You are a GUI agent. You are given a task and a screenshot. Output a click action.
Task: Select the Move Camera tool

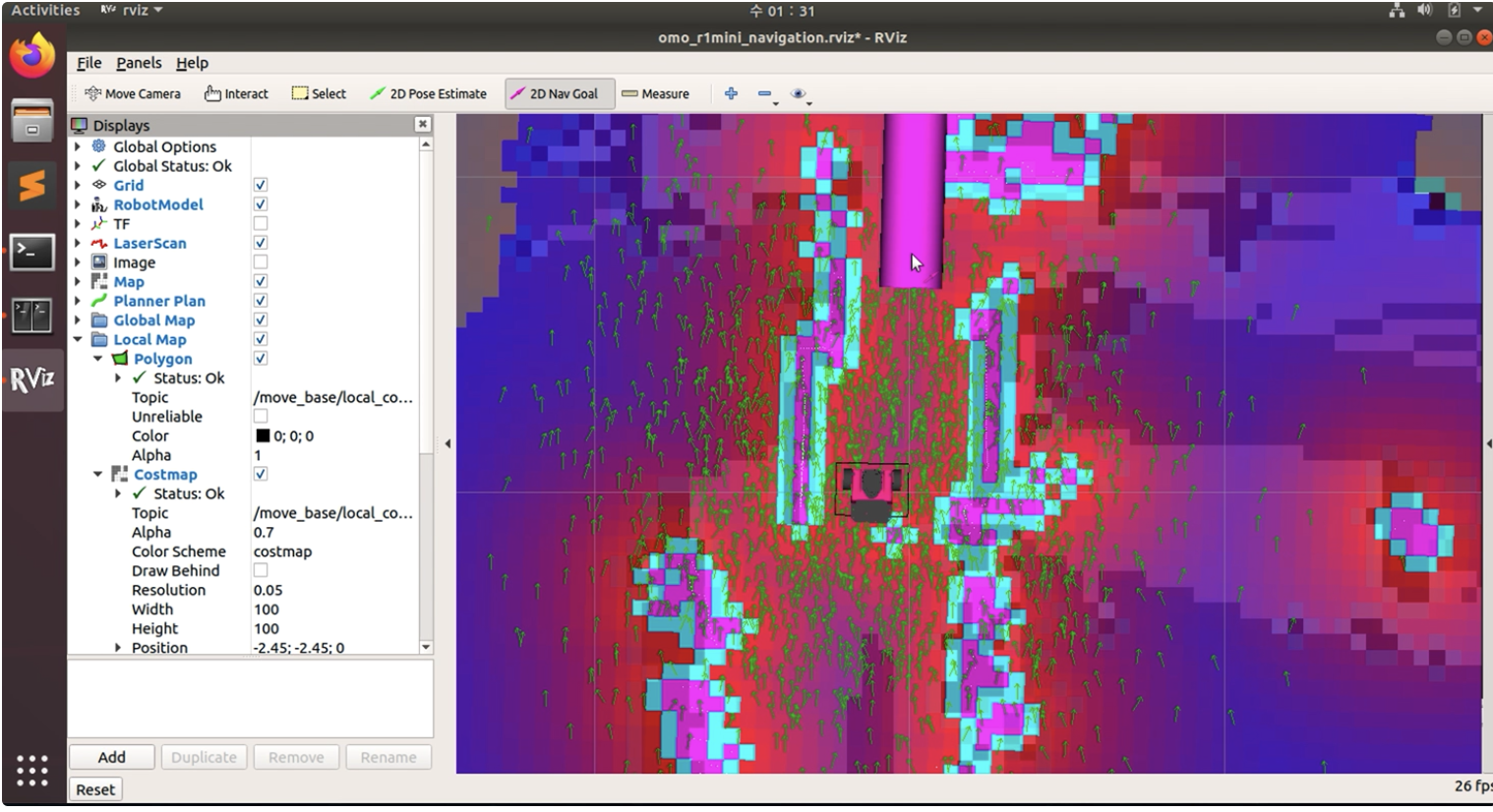coord(133,93)
